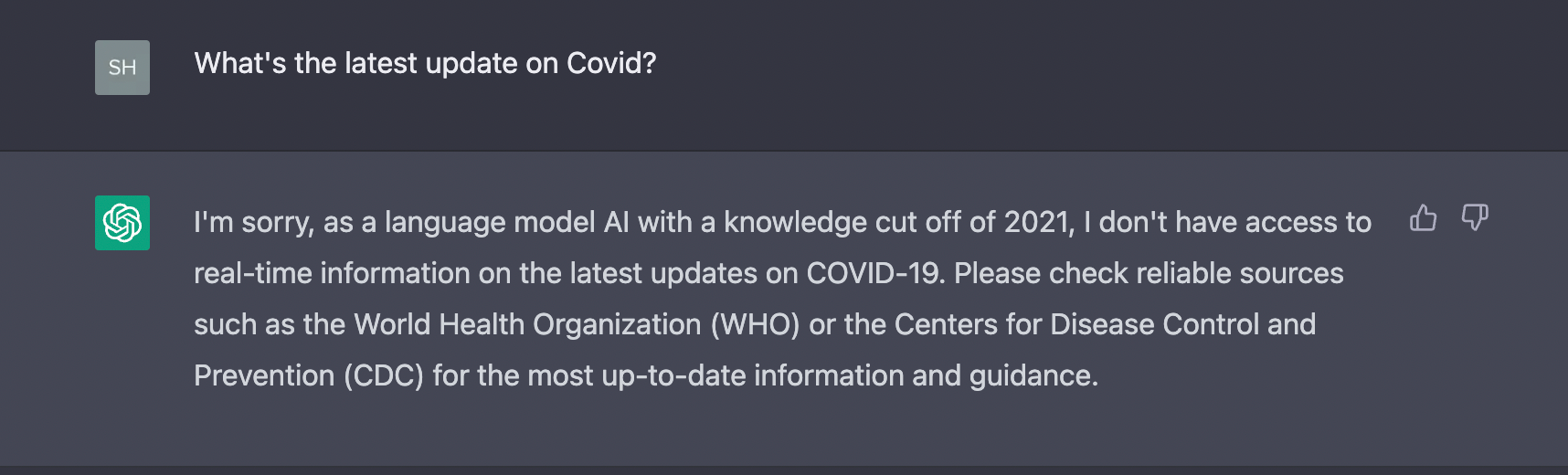The height and width of the screenshot is (475, 1568).
Task: Click the word "Covid?" in the user message
Action: (611, 63)
